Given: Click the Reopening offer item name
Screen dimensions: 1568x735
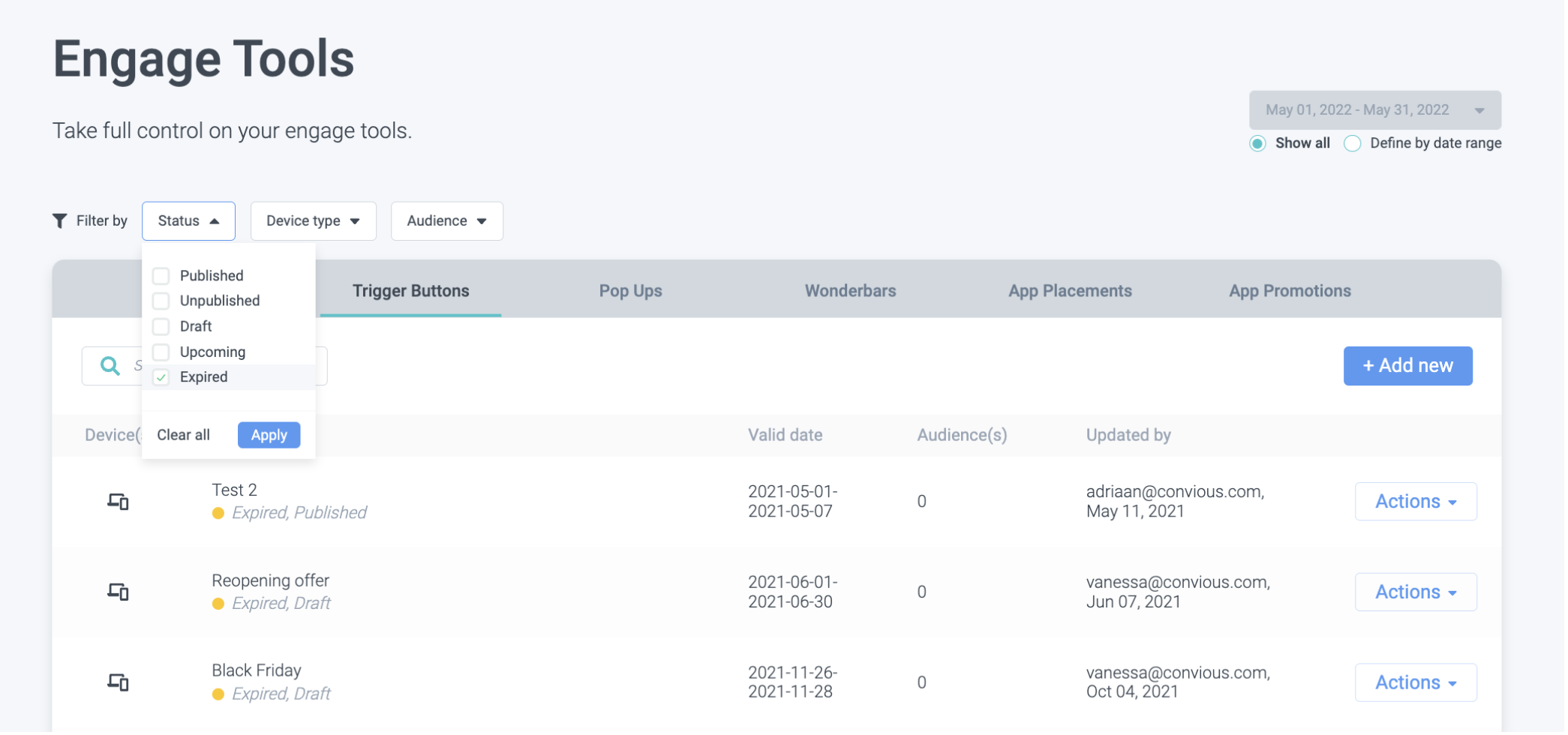Looking at the screenshot, I should tap(270, 580).
